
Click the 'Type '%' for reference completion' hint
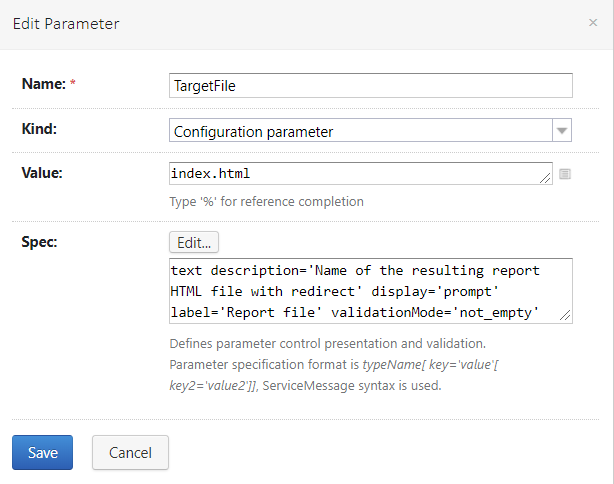pos(266,202)
